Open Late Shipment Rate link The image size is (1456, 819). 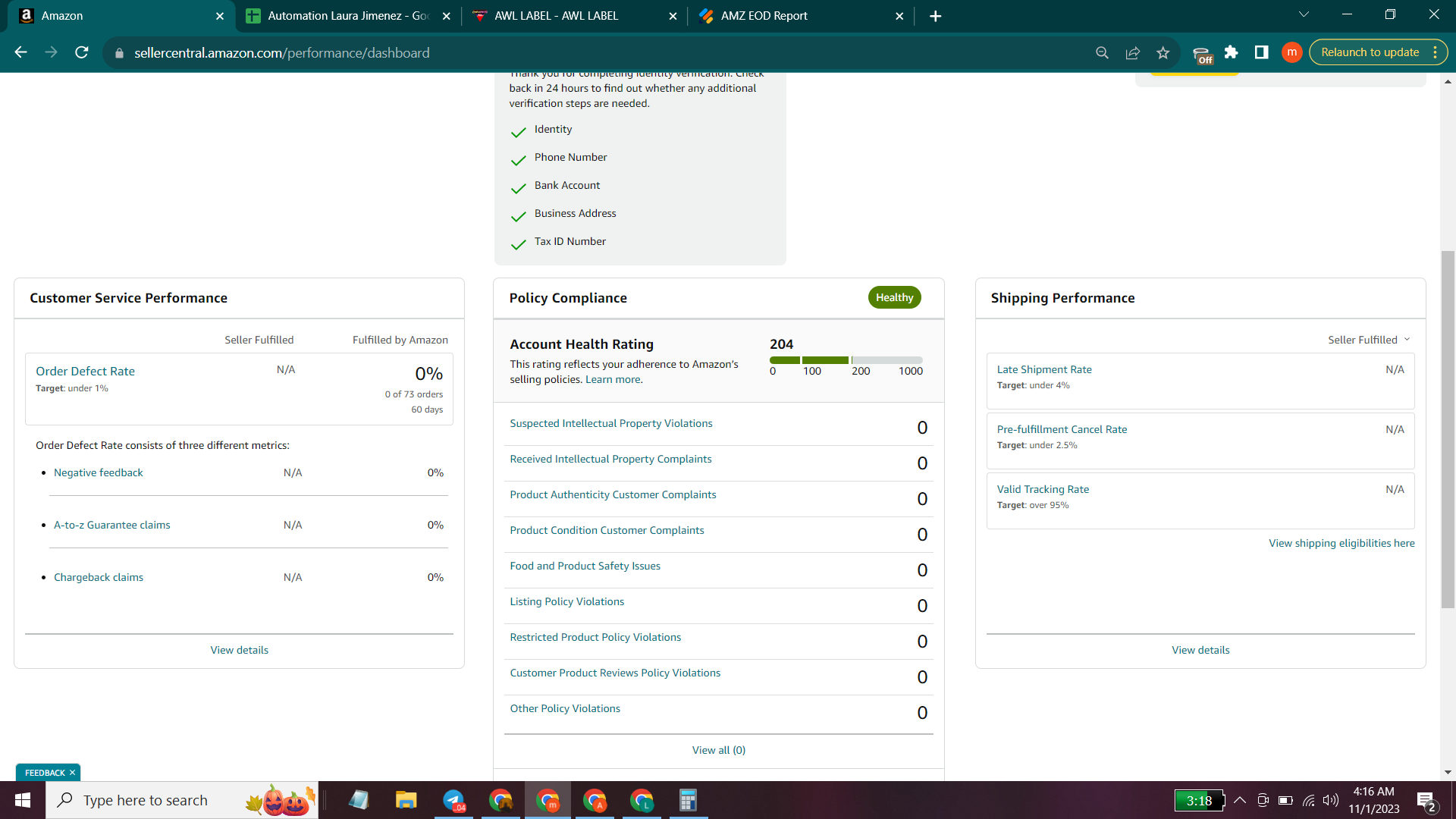point(1044,369)
